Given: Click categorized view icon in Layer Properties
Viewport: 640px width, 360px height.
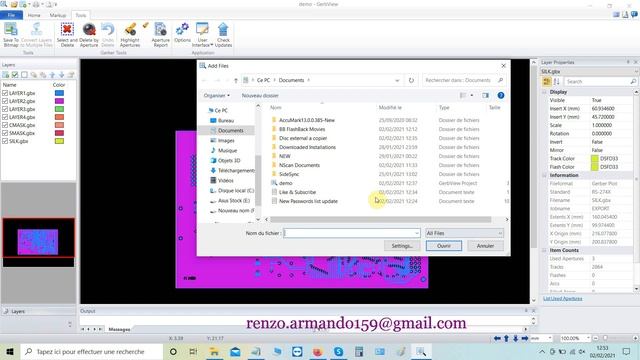Looking at the screenshot, I should [547, 82].
